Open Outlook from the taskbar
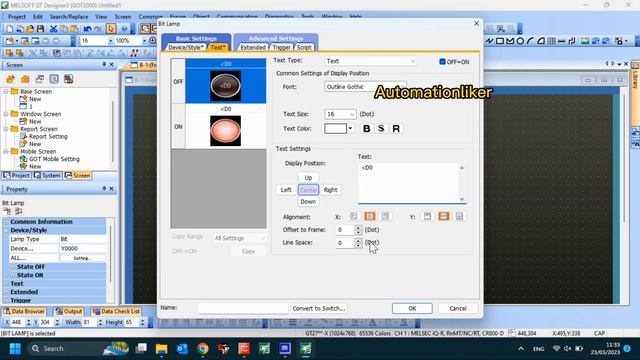Image resolution: width=640 pixels, height=360 pixels. tap(182, 349)
